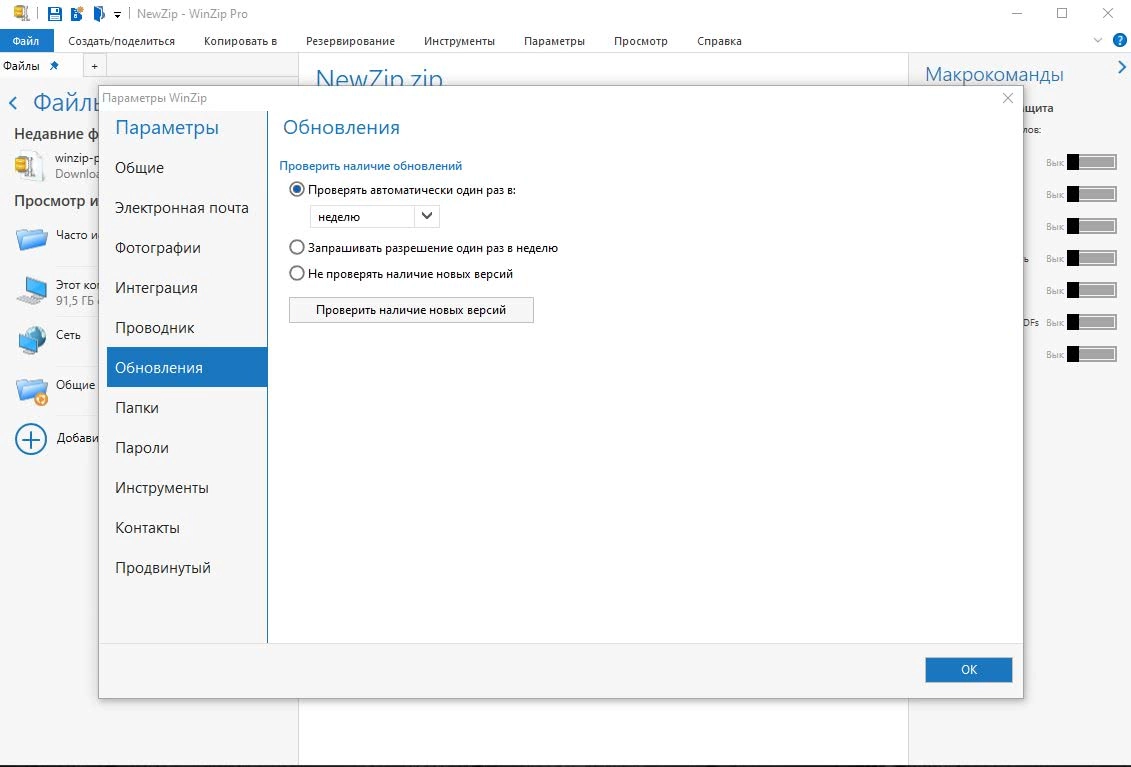Click the Макрокоманды panel heading

coord(994,74)
